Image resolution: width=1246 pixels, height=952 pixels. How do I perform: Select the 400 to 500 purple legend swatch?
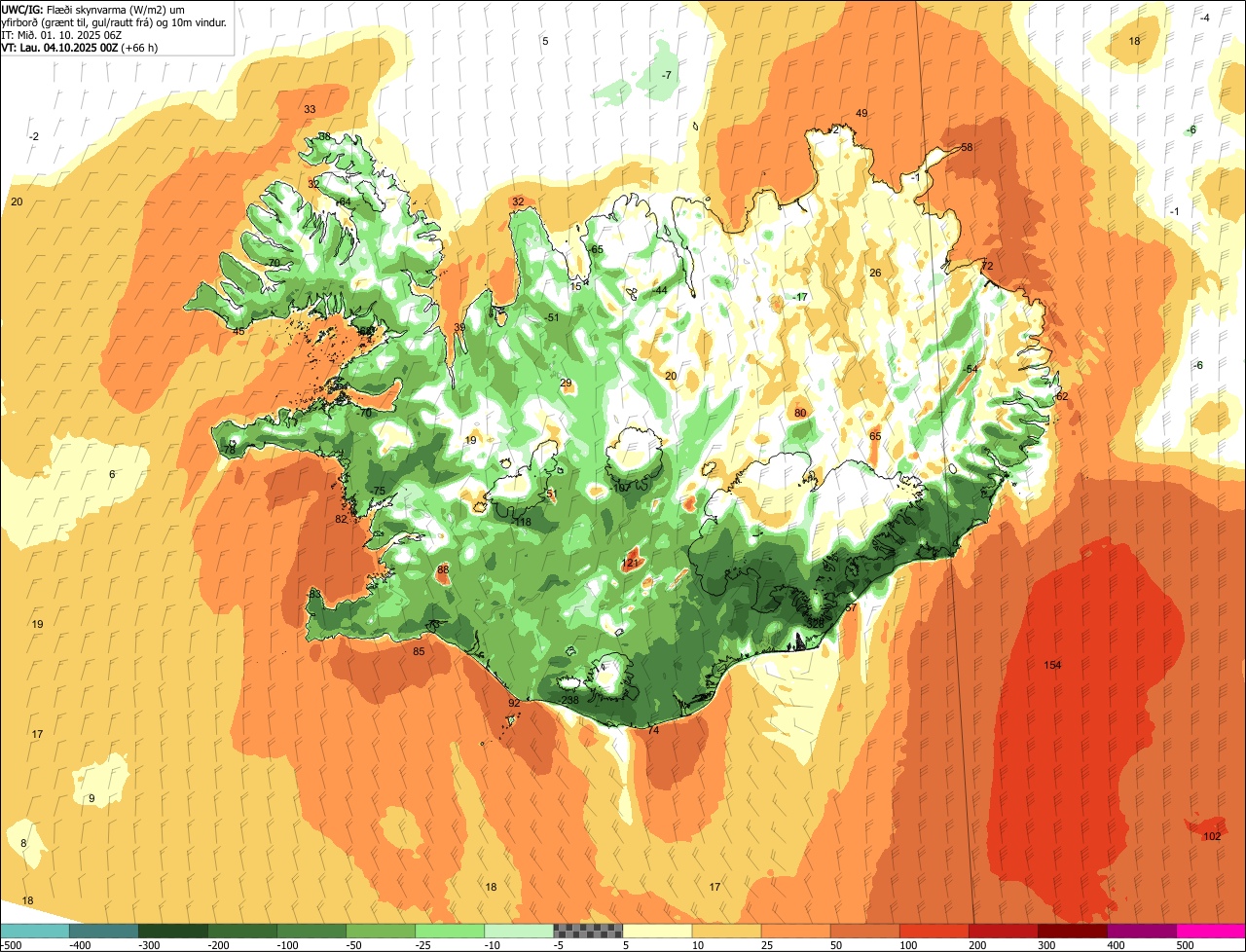click(1141, 931)
